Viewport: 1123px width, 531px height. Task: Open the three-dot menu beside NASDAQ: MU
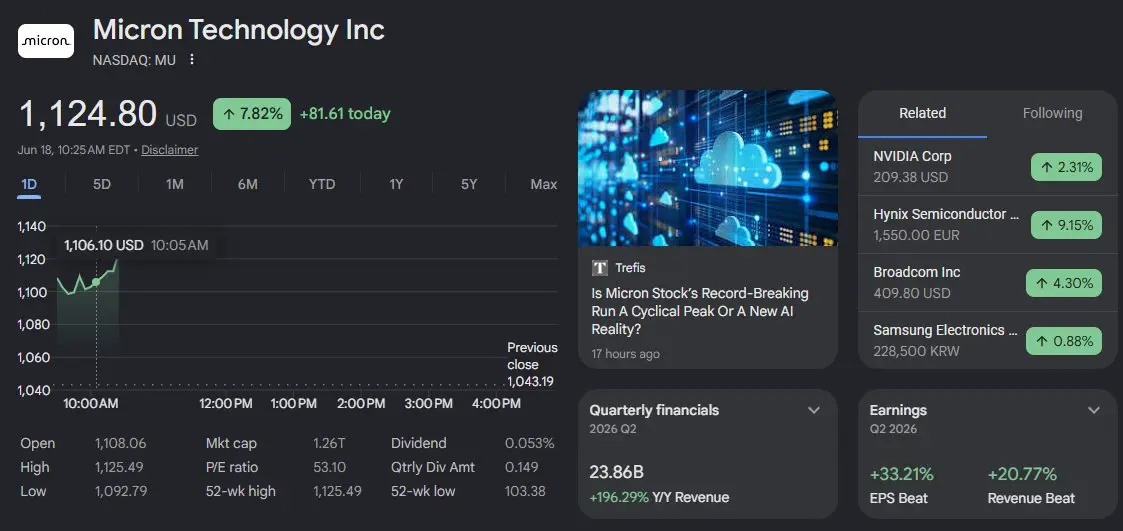pos(191,59)
